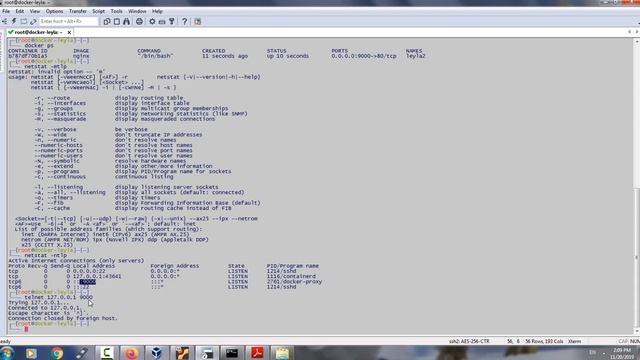Open the black terminal window taskbar icon
Image resolution: width=640 pixels, height=360 pixels.
pos(232,353)
